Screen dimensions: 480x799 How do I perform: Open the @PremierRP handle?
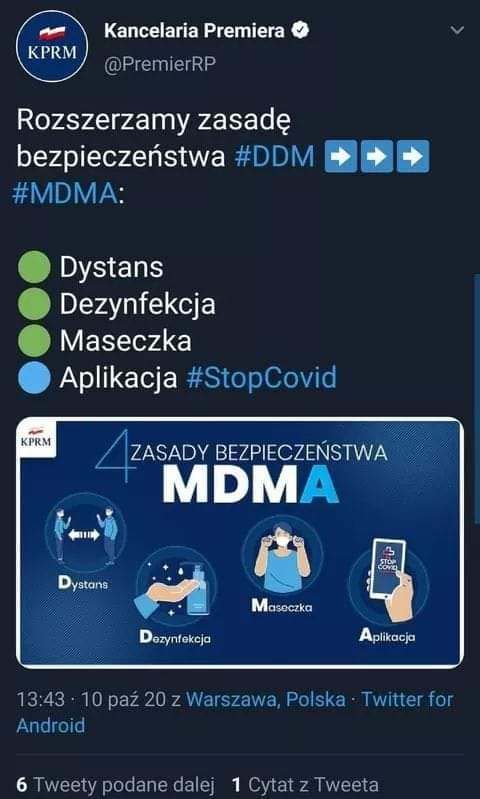point(160,65)
